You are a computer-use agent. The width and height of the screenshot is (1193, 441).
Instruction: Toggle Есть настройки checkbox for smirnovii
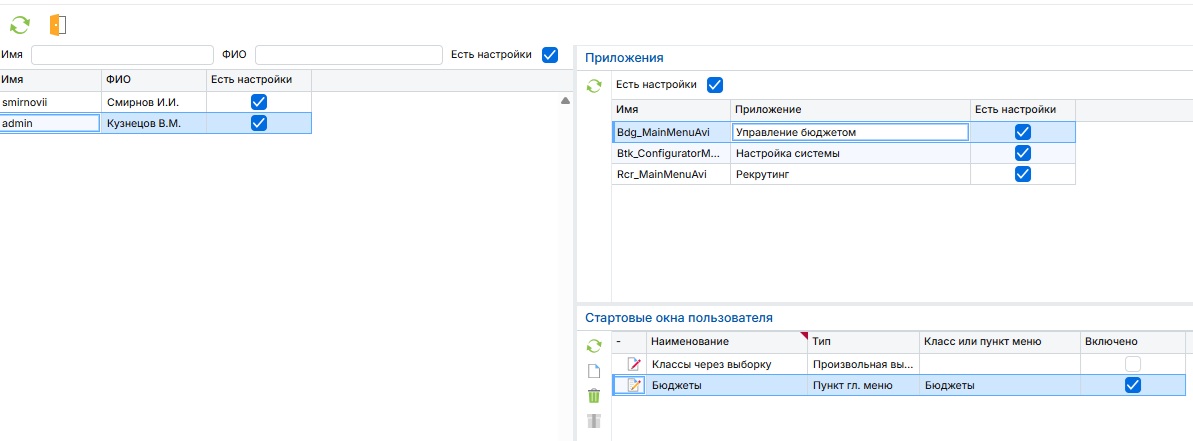[259, 102]
